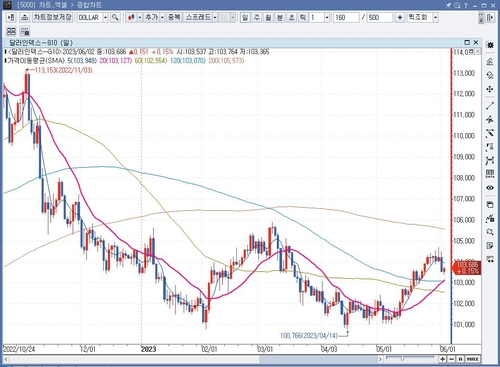Image resolution: width=500 pixels, height=367 pixels.
Task: Select the trend line drawing tool
Action: coord(490,106)
